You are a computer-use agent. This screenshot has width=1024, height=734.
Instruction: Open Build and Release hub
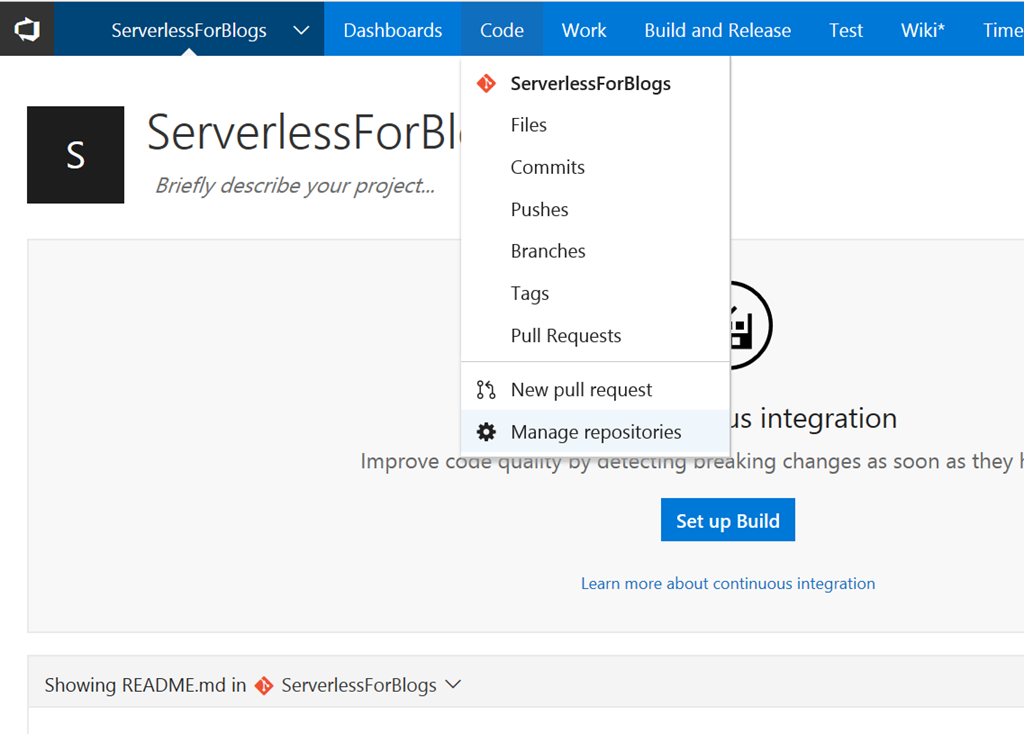click(717, 30)
